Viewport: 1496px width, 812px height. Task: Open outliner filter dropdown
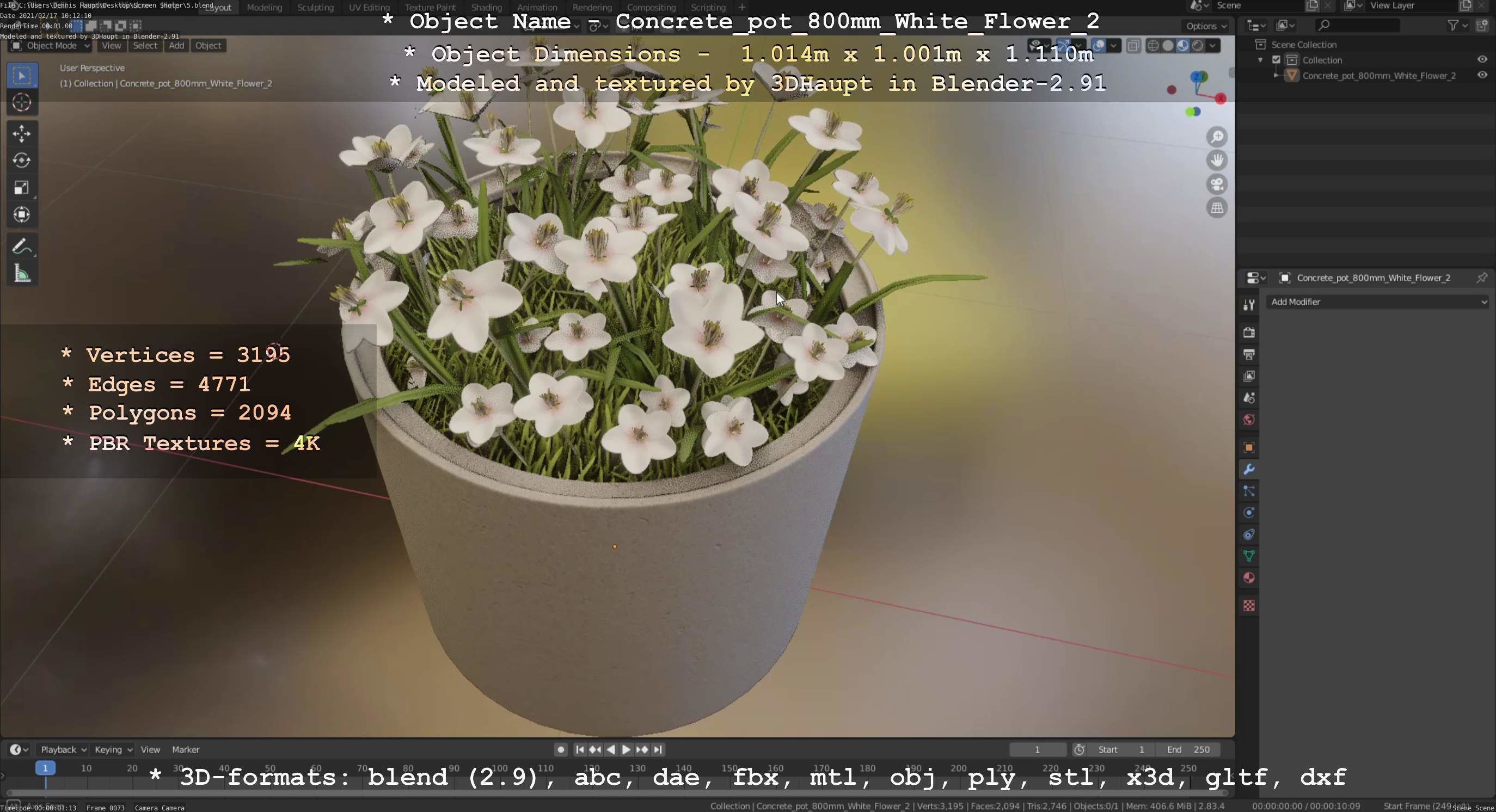pyautogui.click(x=1457, y=25)
